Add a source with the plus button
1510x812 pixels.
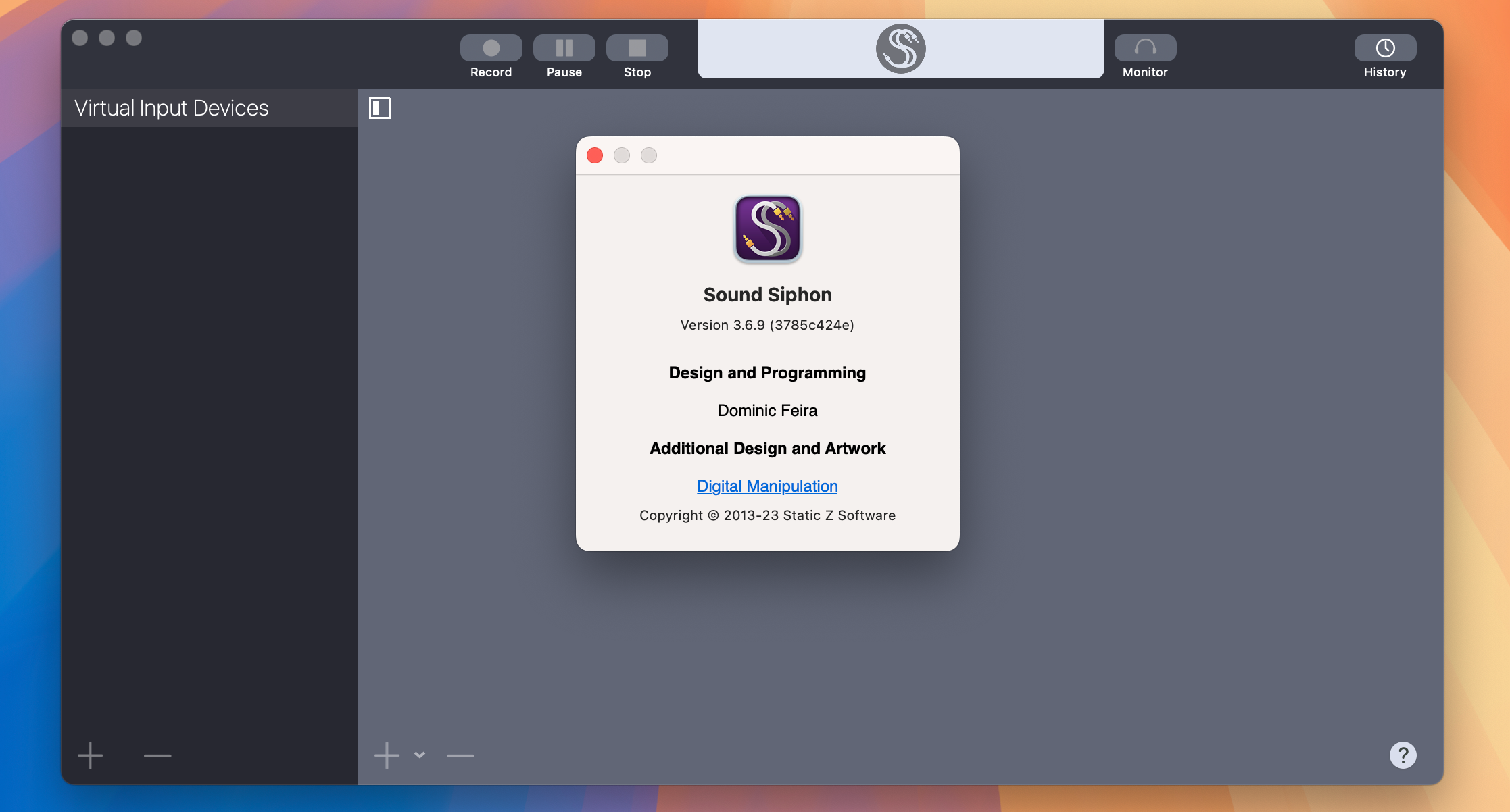point(387,755)
